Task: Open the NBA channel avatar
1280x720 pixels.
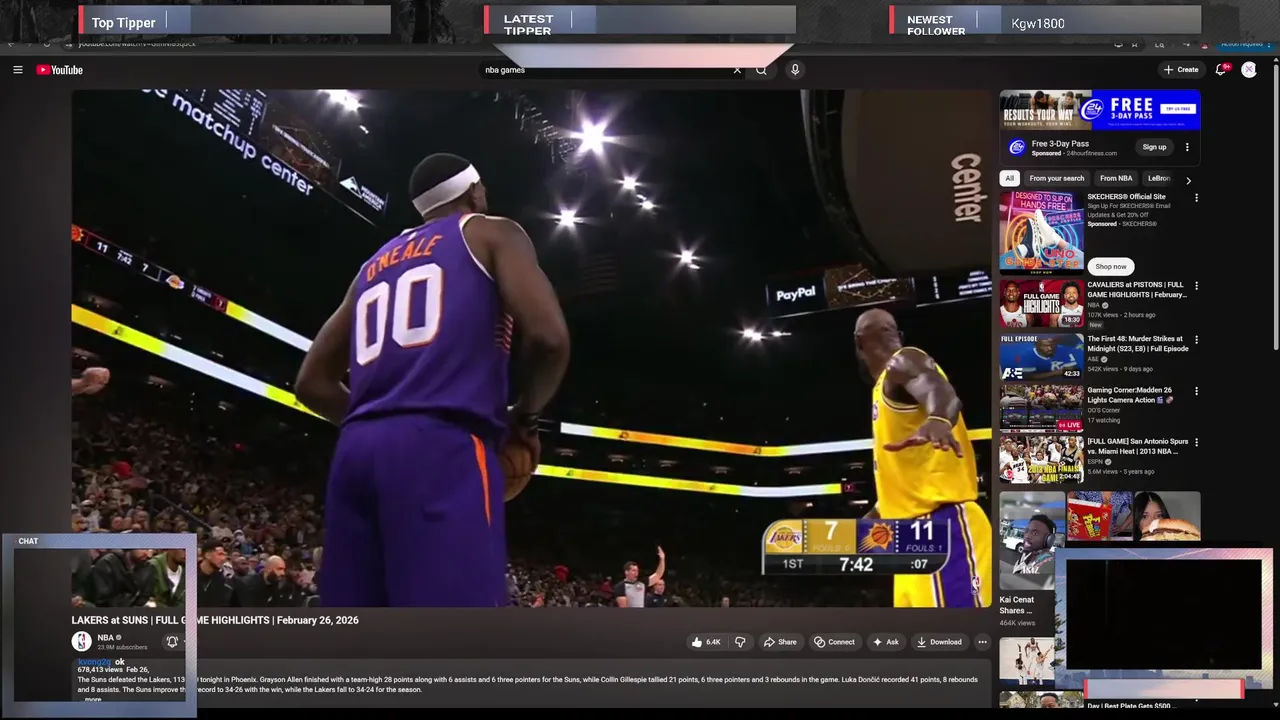Action: pyautogui.click(x=81, y=642)
